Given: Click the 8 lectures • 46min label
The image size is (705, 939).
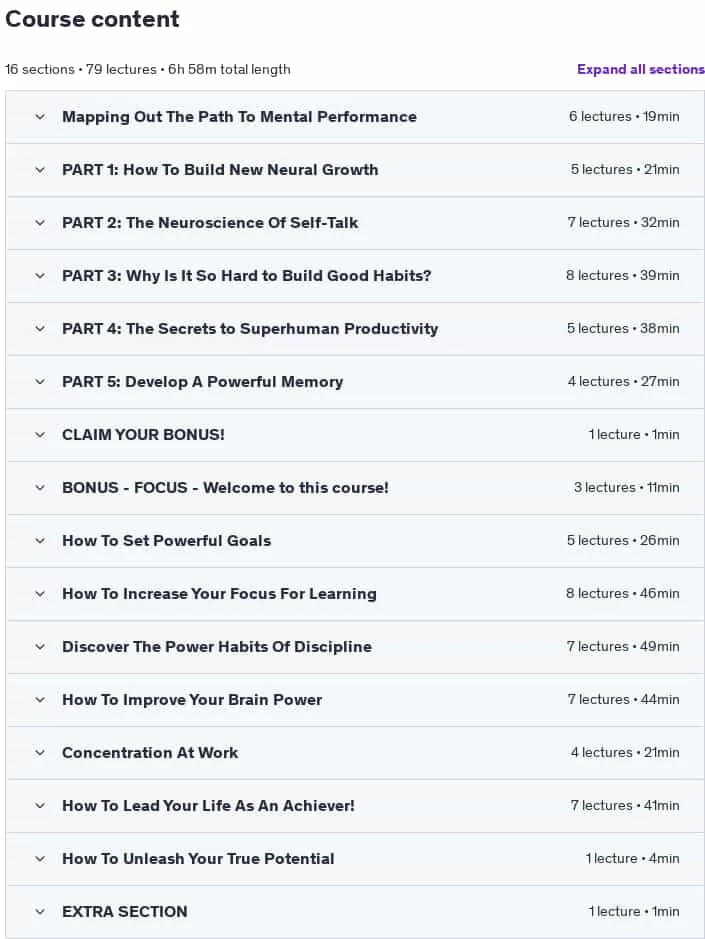Looking at the screenshot, I should point(622,593).
